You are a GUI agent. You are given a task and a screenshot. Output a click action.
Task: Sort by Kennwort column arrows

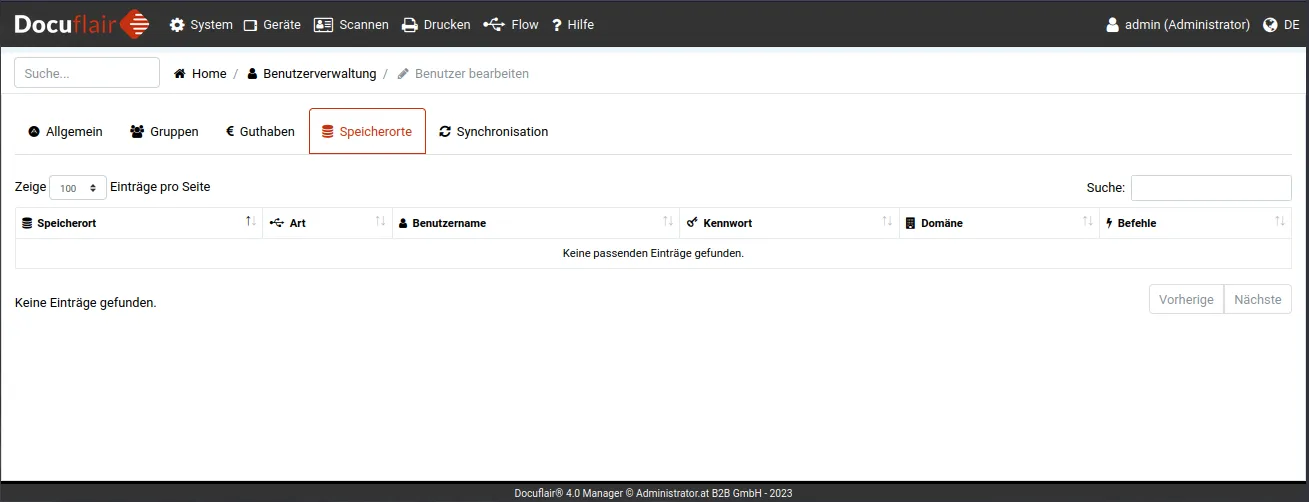point(887,222)
